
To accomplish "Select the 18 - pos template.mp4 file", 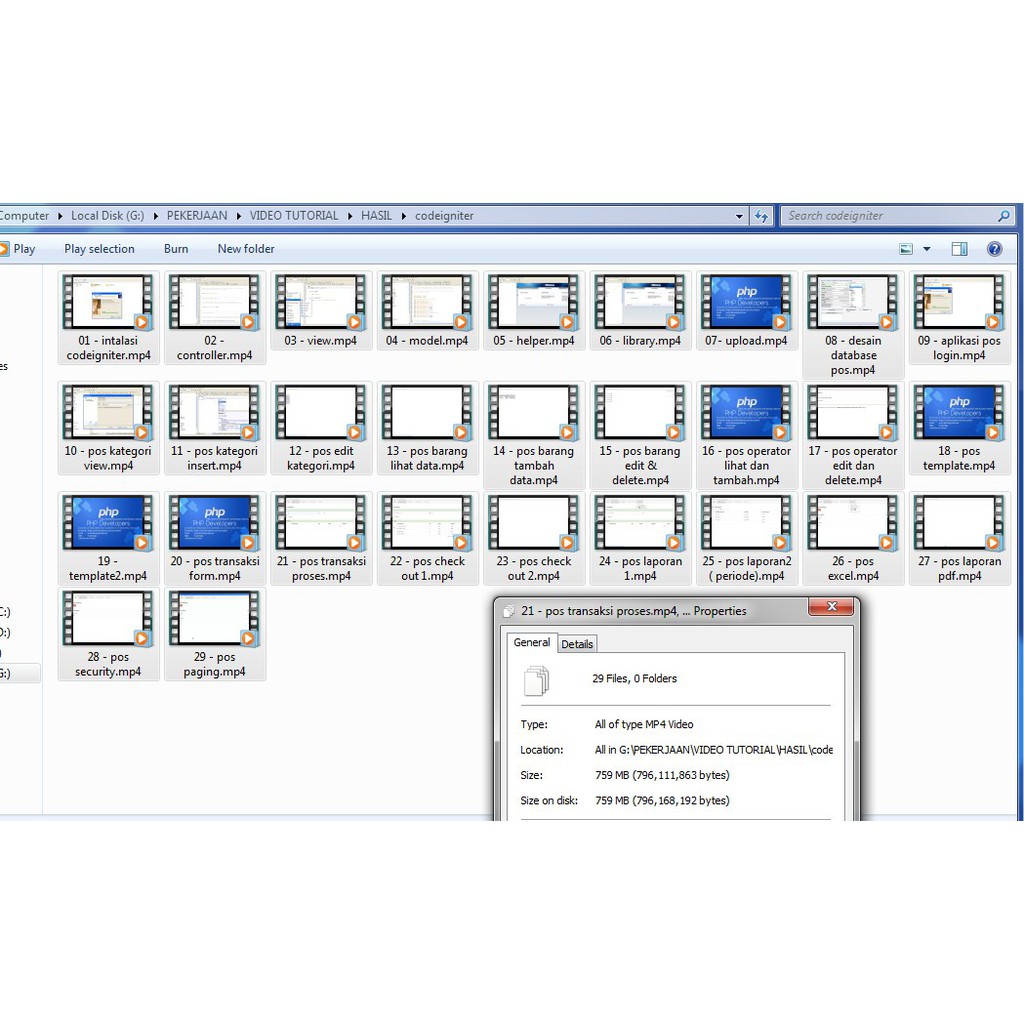I will pyautogui.click(x=959, y=429).
